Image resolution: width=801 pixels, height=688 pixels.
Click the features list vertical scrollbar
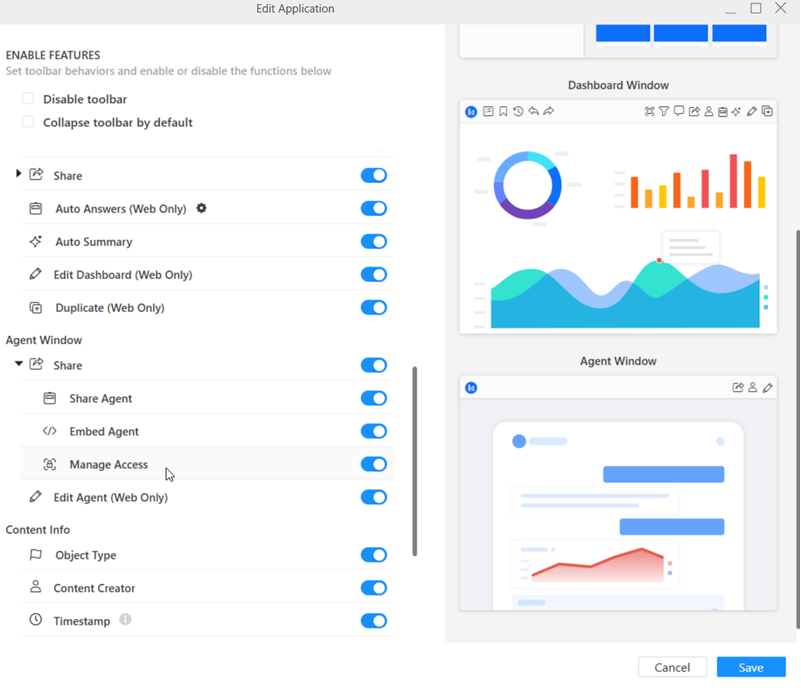[415, 460]
